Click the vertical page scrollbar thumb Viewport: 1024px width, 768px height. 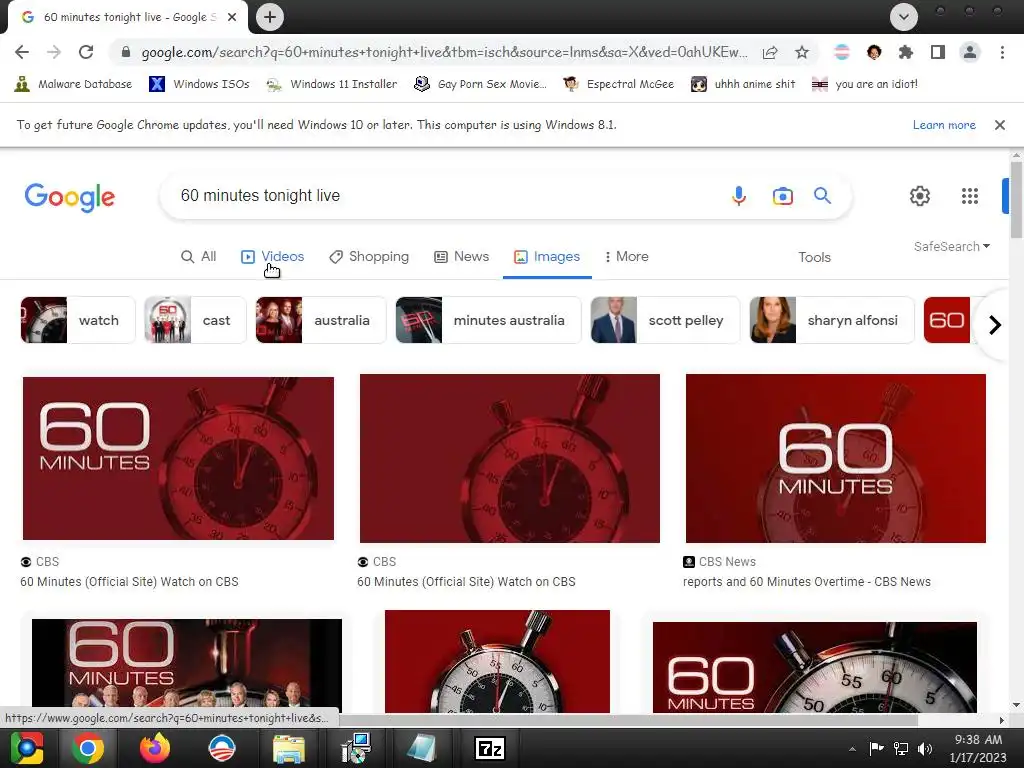tap(1016, 199)
